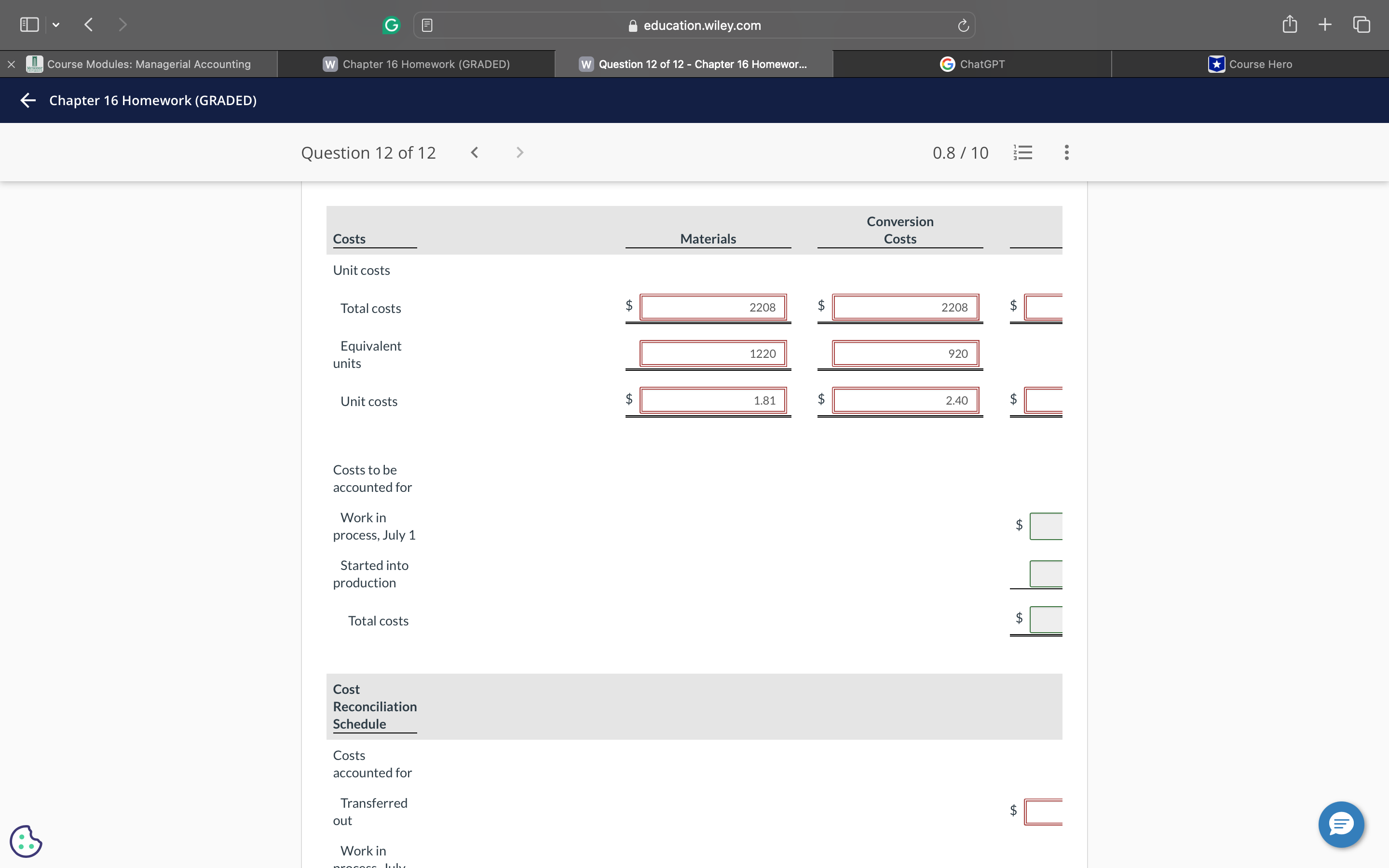Open a new tab with the plus icon
This screenshot has height=868, width=1389.
click(1325, 25)
